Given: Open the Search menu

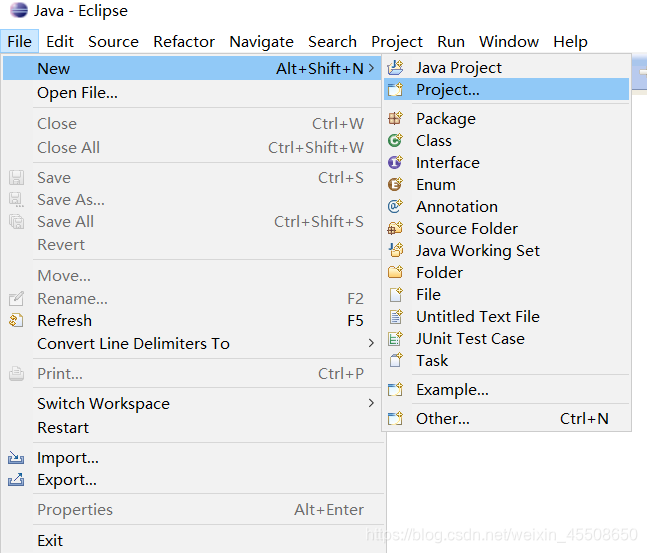Looking at the screenshot, I should coord(333,41).
